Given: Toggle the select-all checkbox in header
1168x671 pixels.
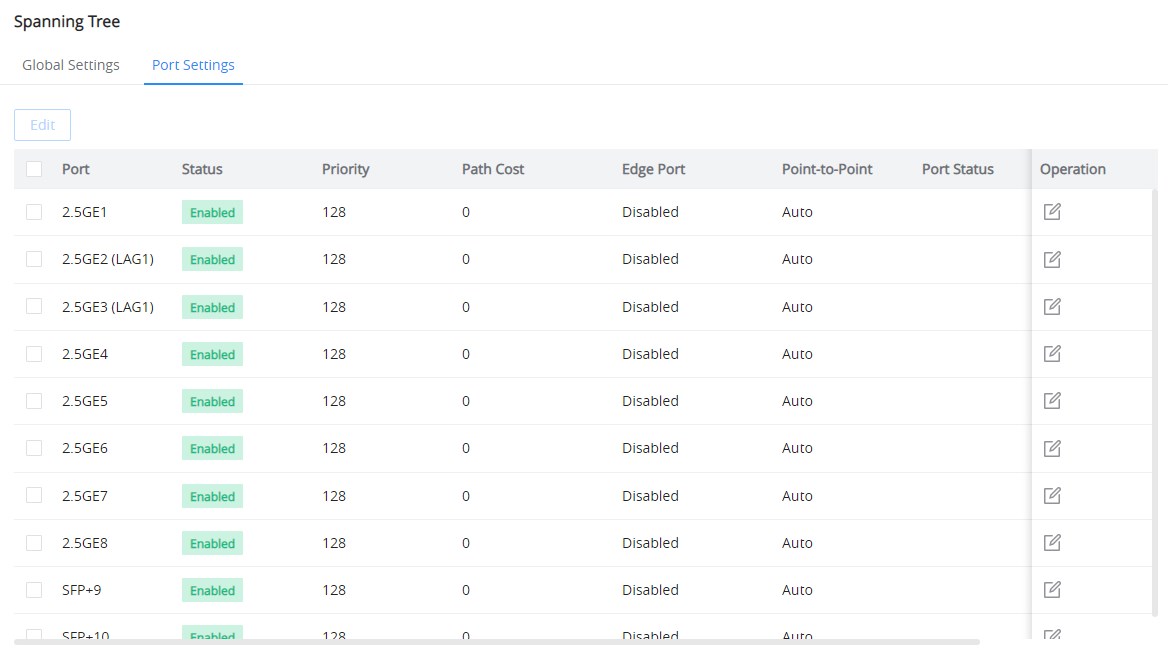Looking at the screenshot, I should [34, 169].
